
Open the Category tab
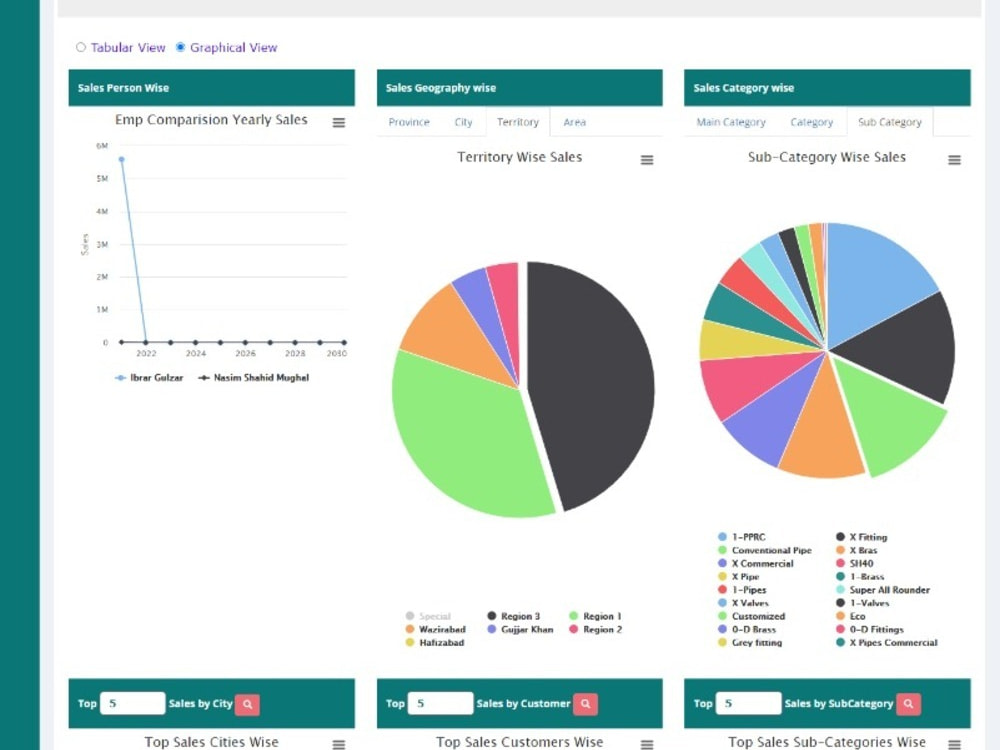coord(811,122)
